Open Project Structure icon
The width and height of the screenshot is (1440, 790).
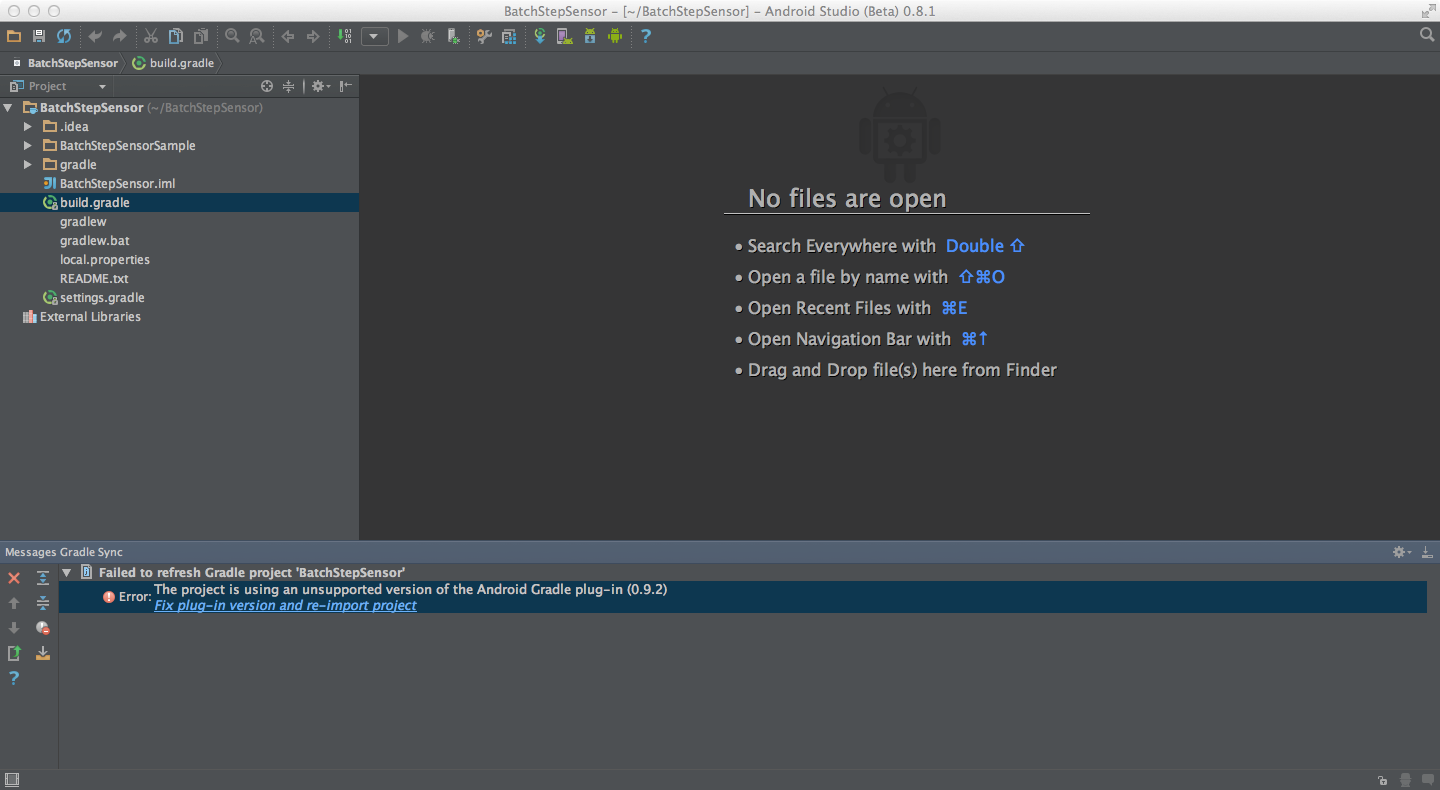tap(509, 36)
